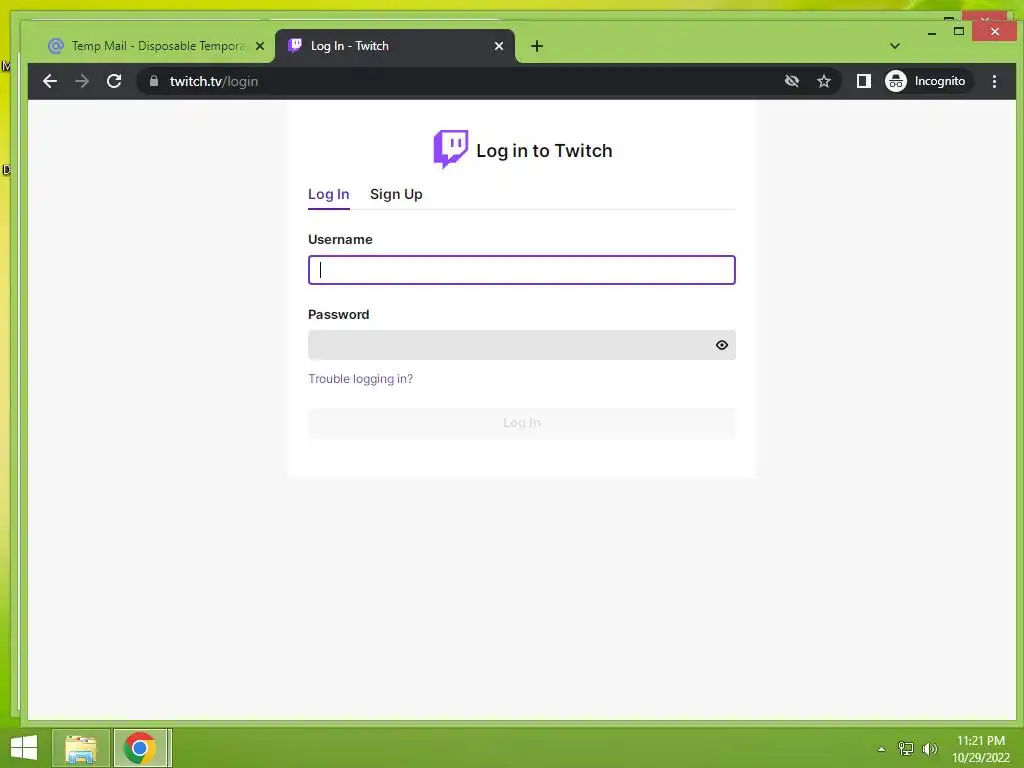
Task: Close the Temp Mail tab
Action: (x=260, y=46)
